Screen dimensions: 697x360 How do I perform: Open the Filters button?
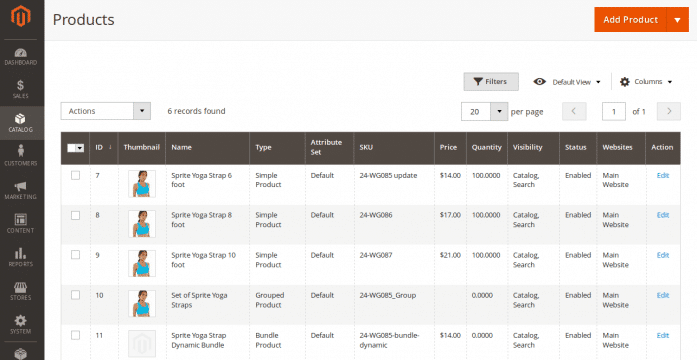491,82
